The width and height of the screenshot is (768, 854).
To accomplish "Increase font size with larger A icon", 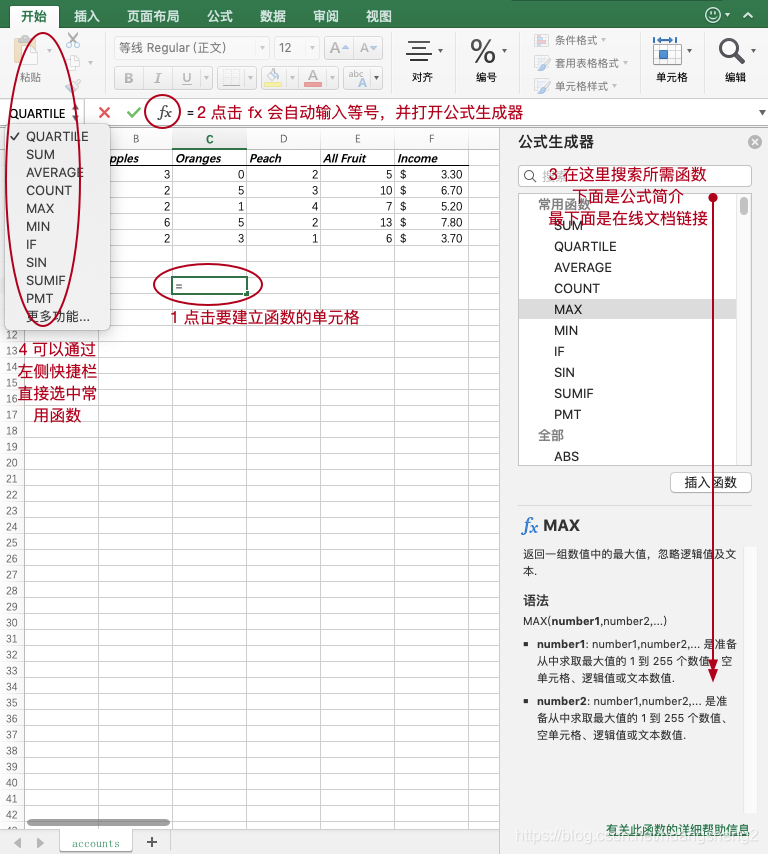I will pyautogui.click(x=339, y=48).
